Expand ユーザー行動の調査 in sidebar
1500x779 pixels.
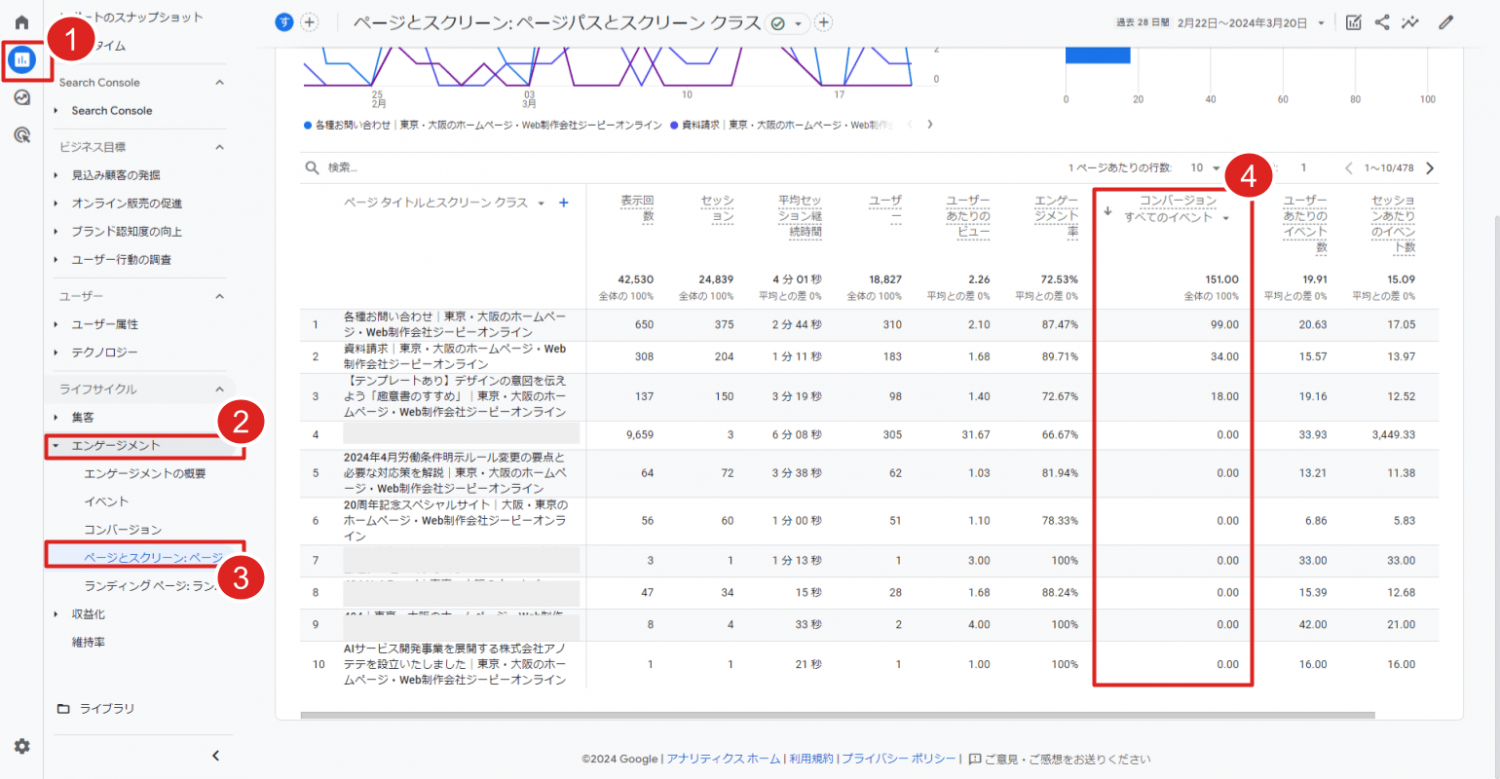click(x=57, y=259)
